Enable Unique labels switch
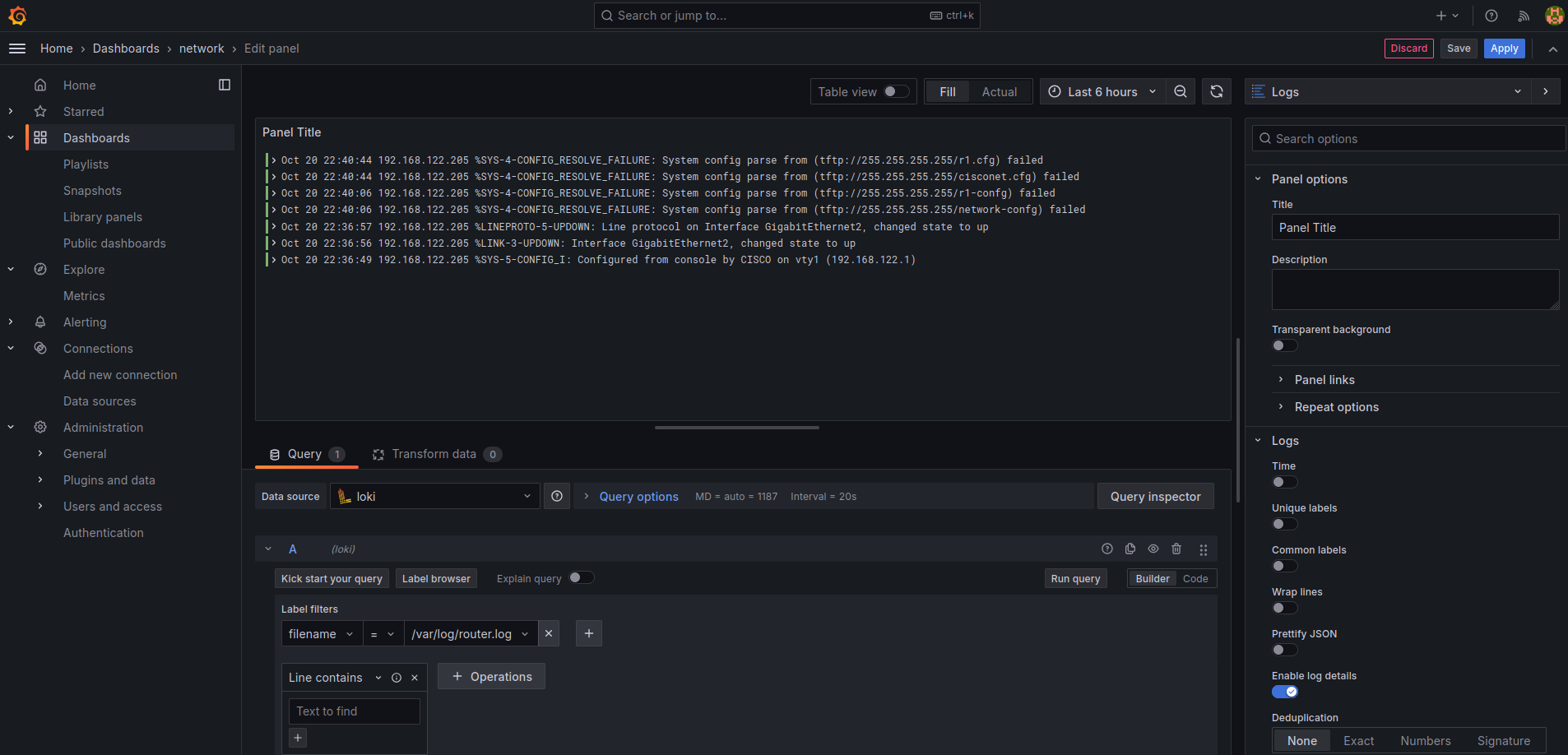 [x=1284, y=524]
